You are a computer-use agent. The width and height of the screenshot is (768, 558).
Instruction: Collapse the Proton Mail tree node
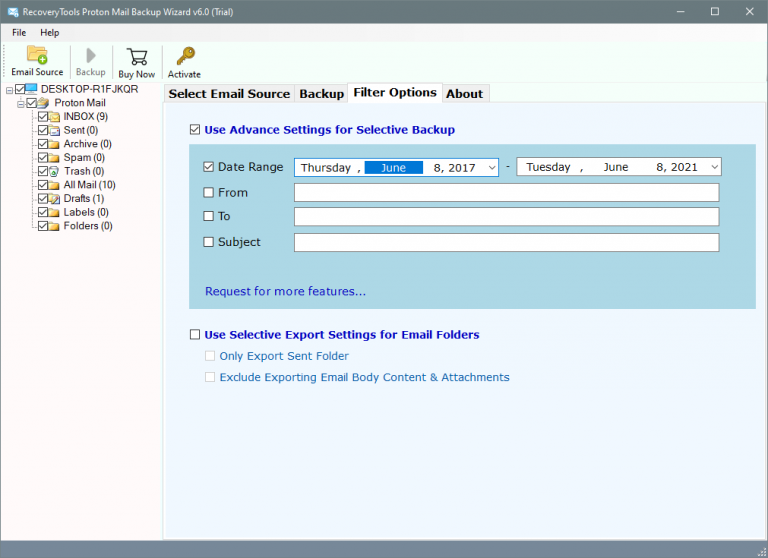[x=21, y=104]
